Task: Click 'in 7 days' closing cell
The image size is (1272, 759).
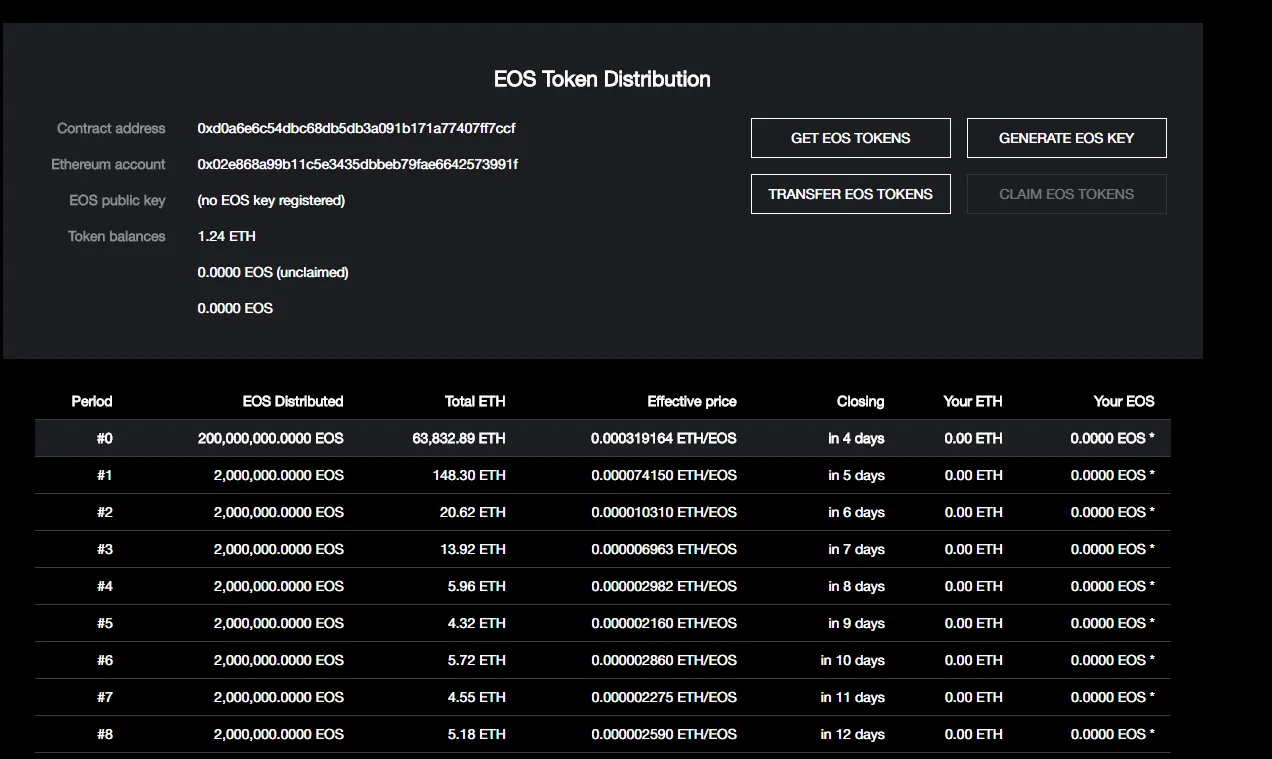Action: click(856, 549)
